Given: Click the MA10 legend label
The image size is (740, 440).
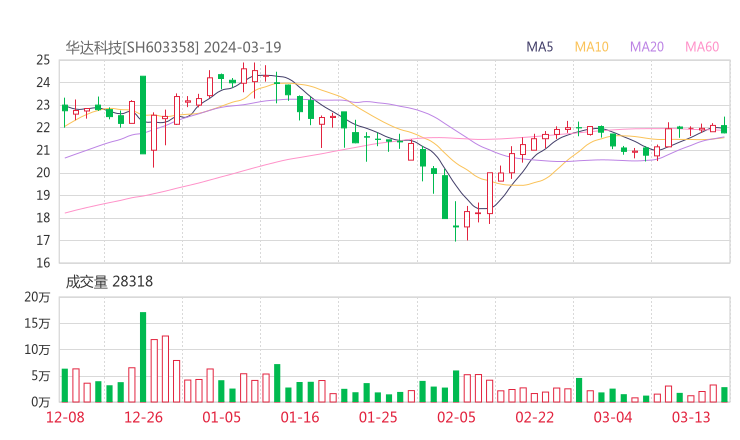Looking at the screenshot, I should point(591,47).
